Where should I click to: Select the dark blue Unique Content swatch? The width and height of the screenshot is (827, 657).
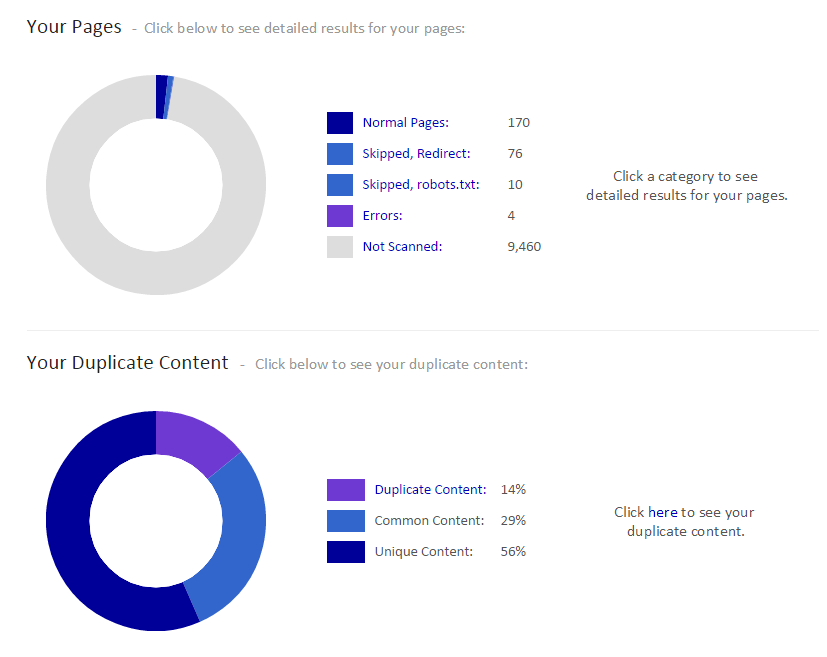click(346, 552)
